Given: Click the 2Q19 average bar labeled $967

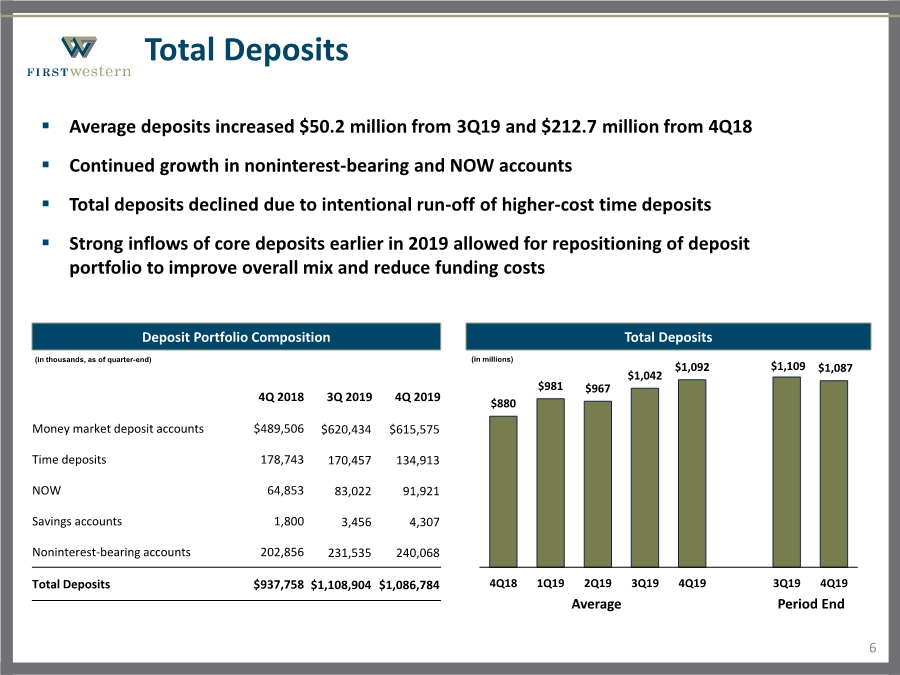Looking at the screenshot, I should coord(598,484).
